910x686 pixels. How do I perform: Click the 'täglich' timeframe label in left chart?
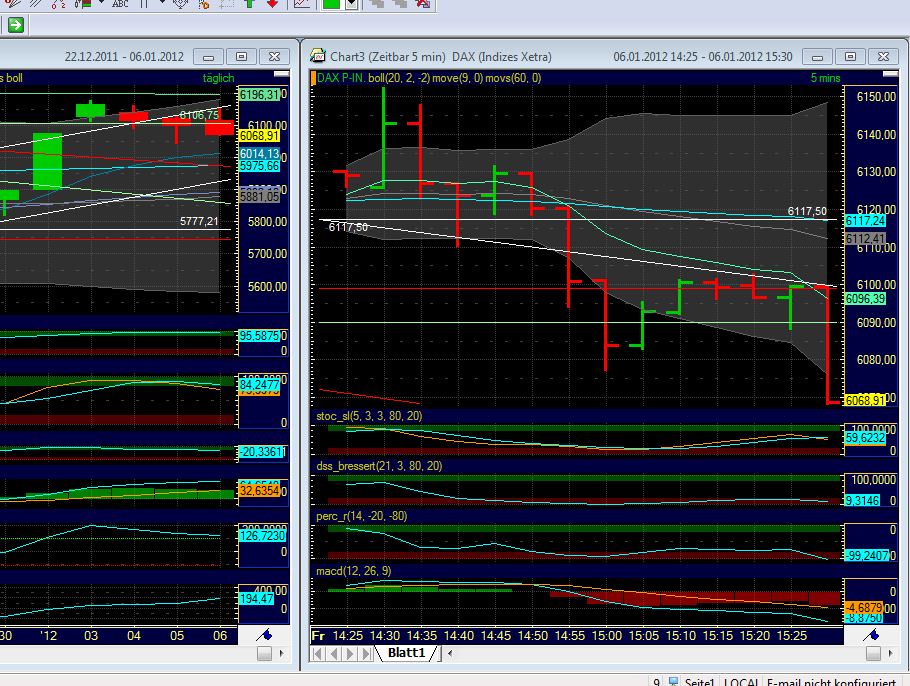[x=218, y=78]
